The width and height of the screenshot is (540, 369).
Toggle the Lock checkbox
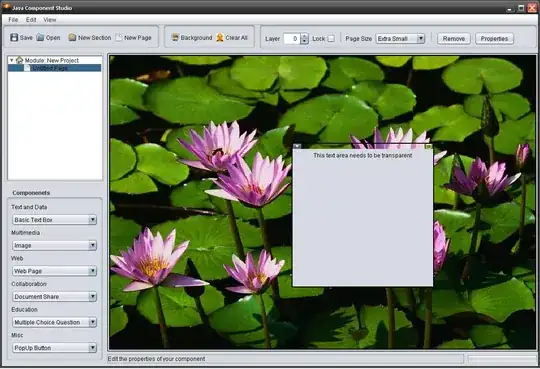[x=331, y=39]
